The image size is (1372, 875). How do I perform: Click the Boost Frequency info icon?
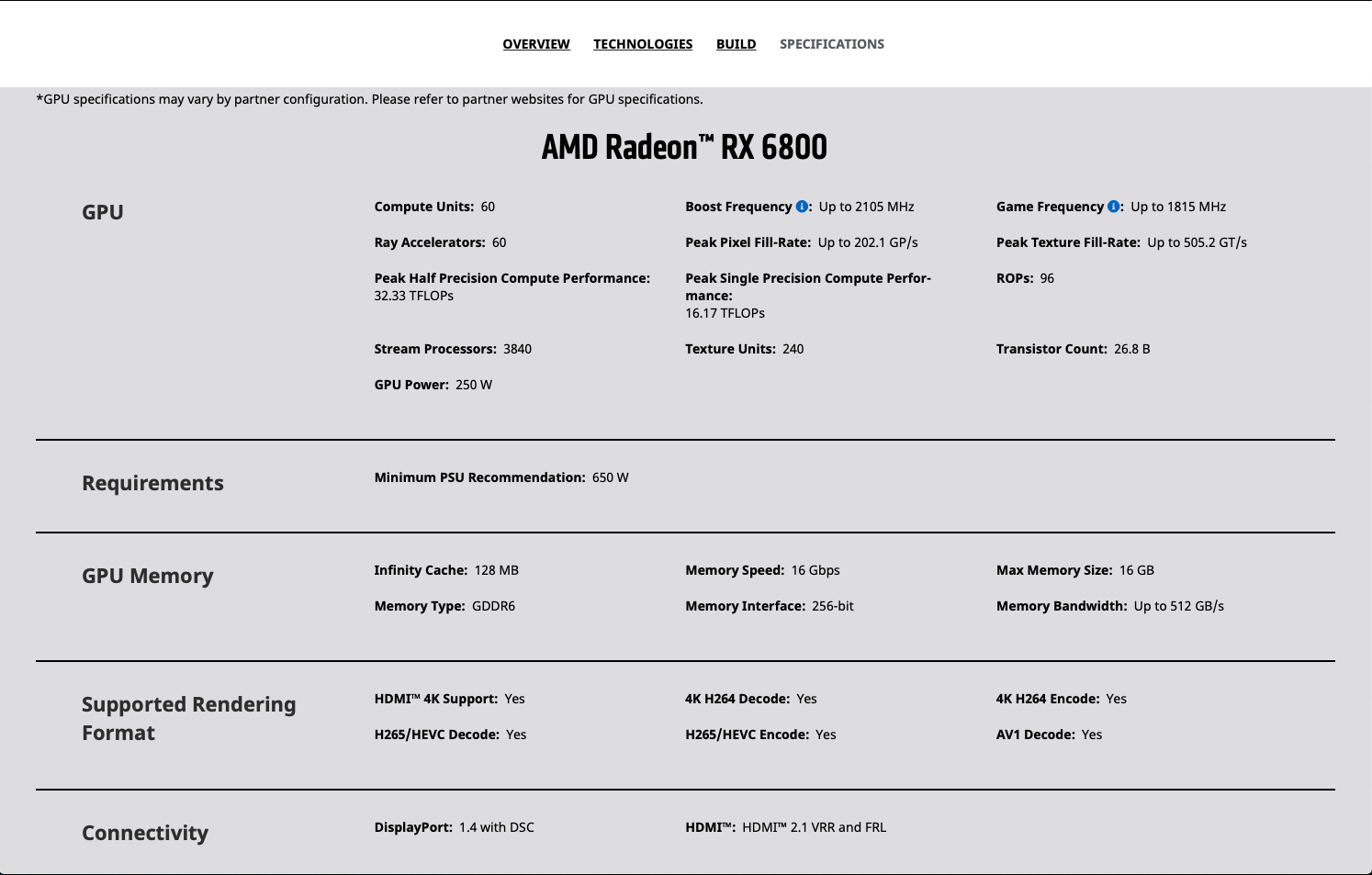click(802, 207)
